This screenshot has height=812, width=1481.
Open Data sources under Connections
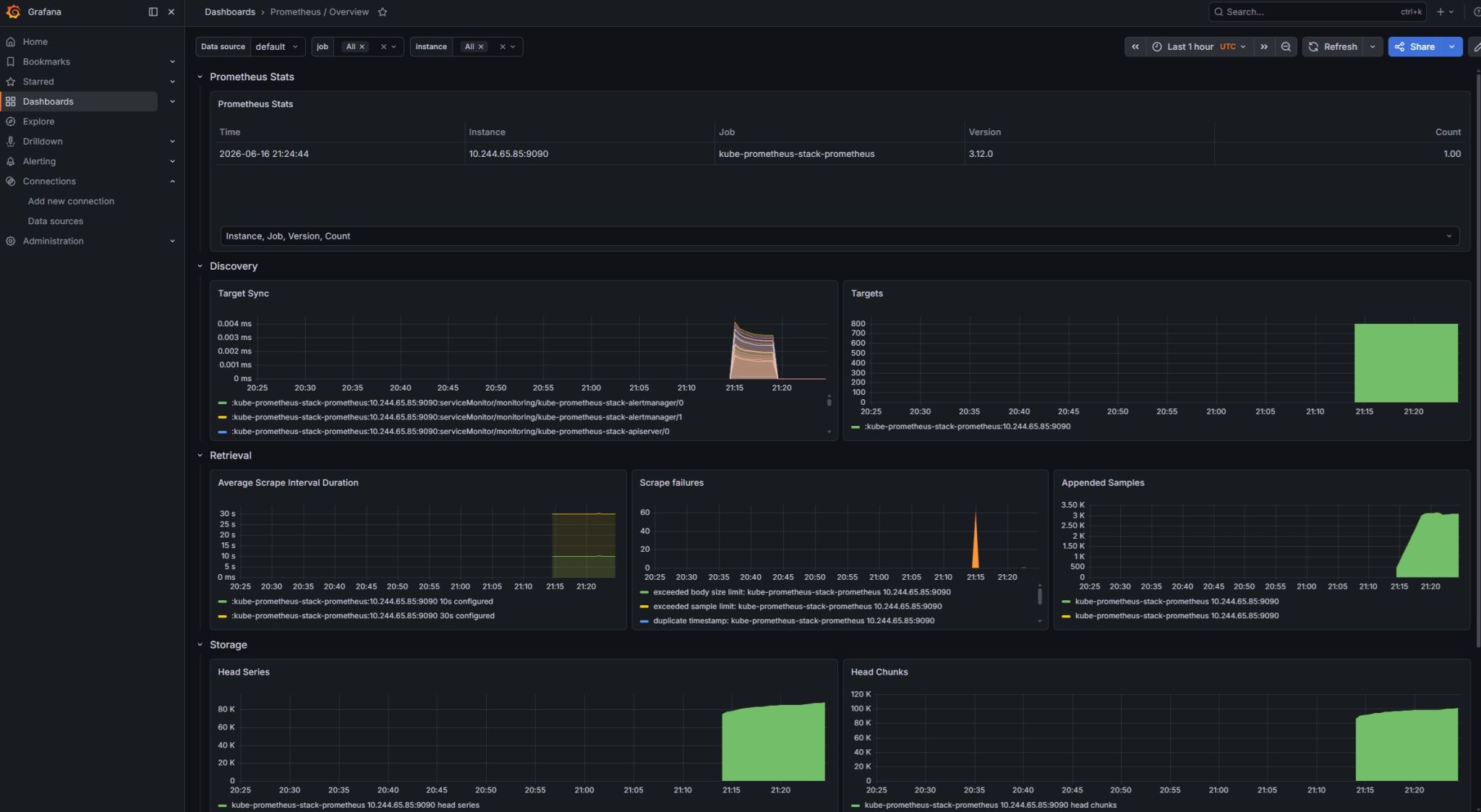[x=56, y=221]
